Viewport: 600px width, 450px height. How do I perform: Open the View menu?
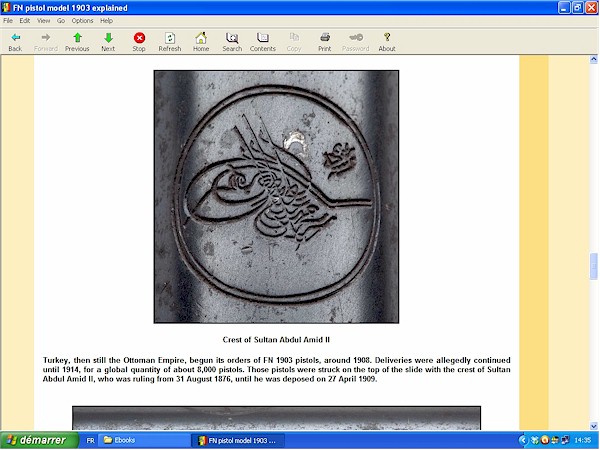[43, 21]
